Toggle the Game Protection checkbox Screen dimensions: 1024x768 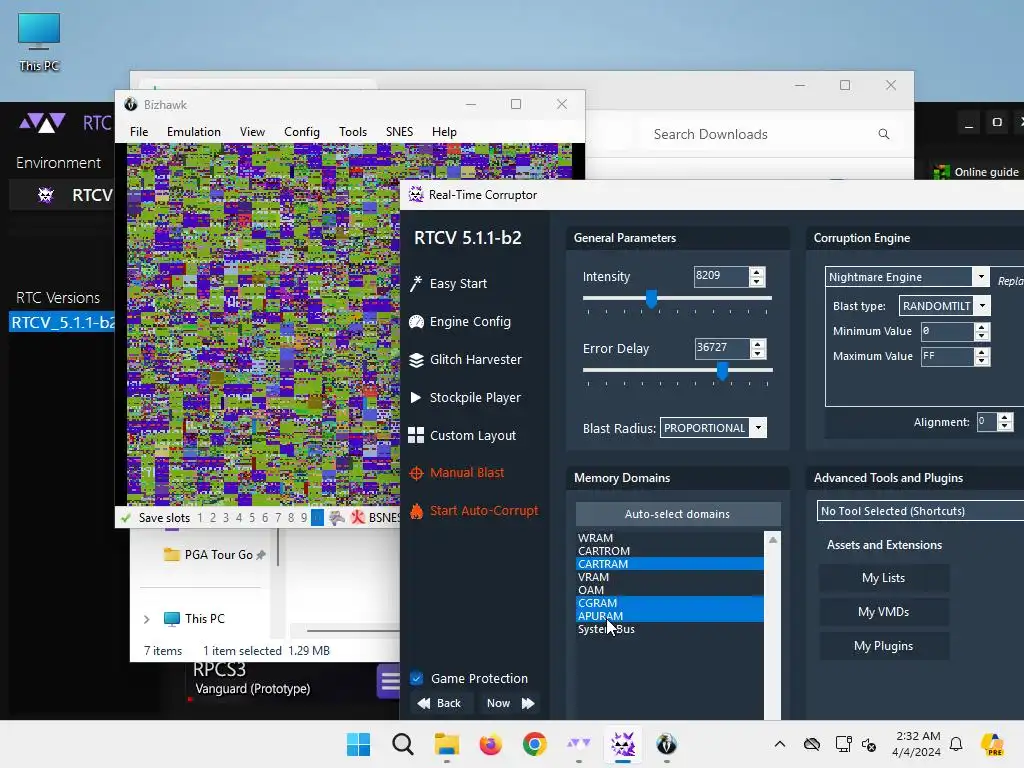point(416,679)
